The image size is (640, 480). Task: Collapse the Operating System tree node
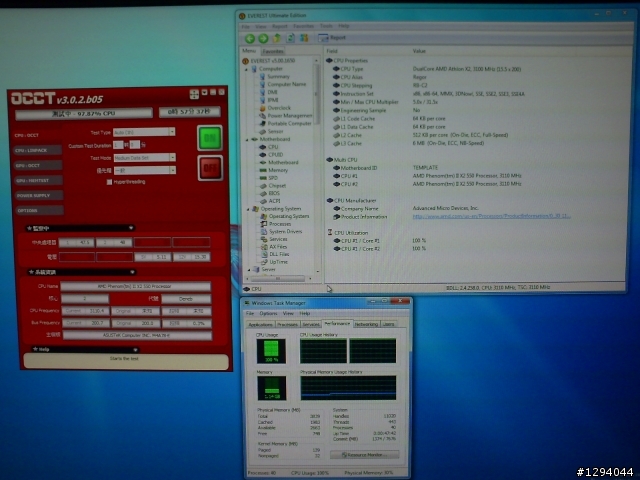point(248,209)
